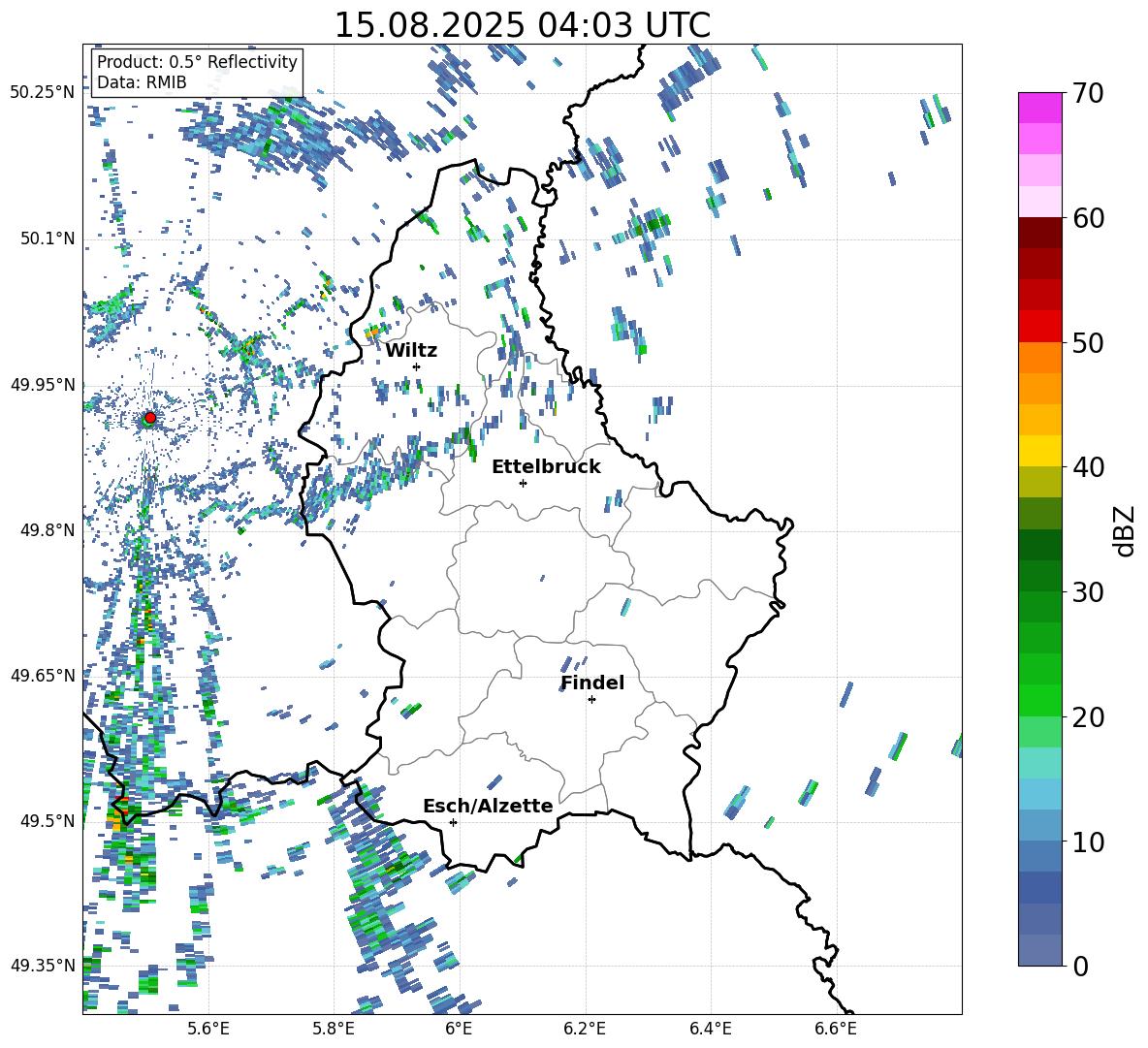This screenshot has width=1148, height=1048.
Task: Click the 6.2°E longitude label
Action: (585, 1029)
